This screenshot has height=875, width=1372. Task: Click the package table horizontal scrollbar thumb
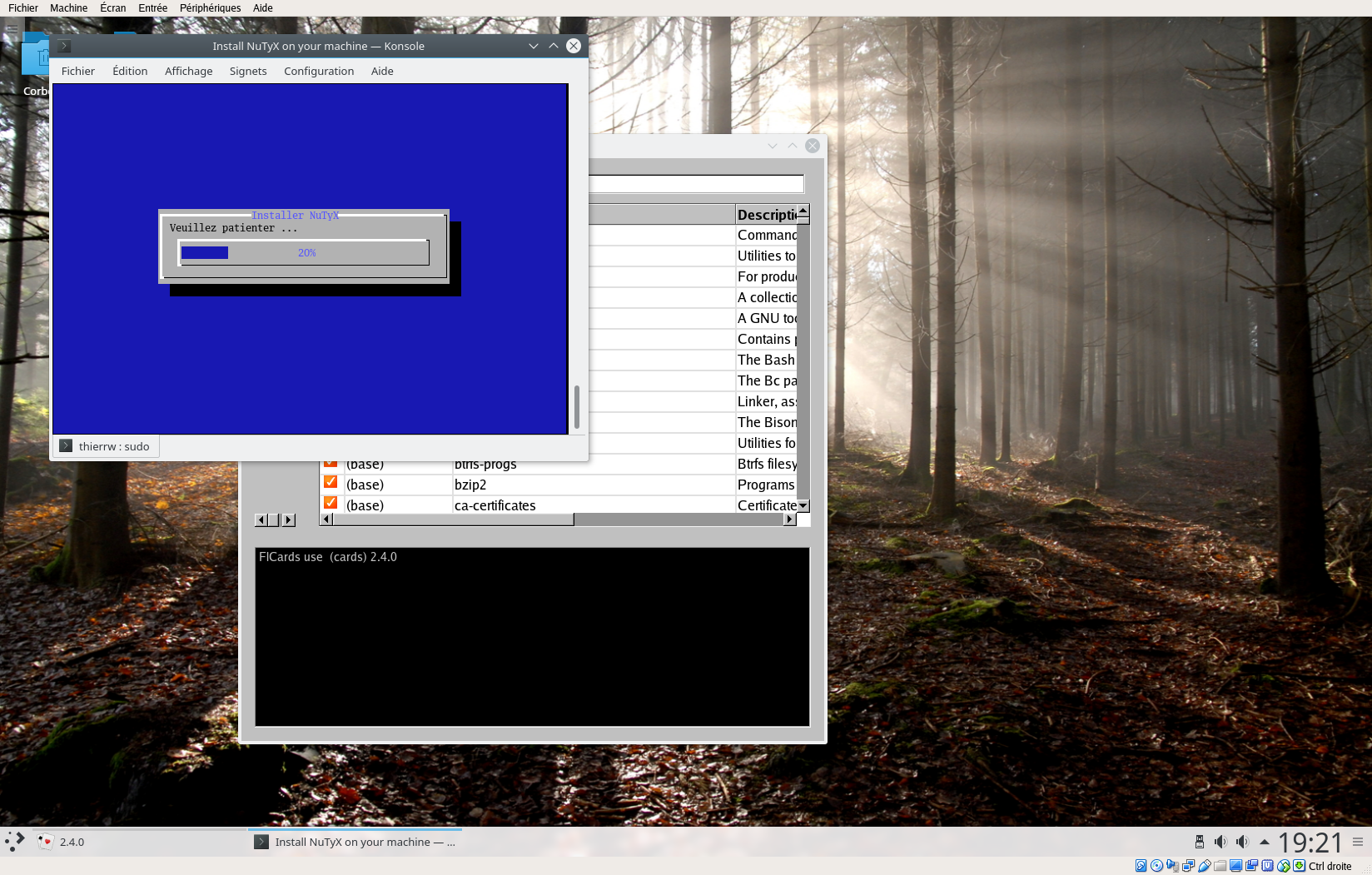(x=453, y=520)
